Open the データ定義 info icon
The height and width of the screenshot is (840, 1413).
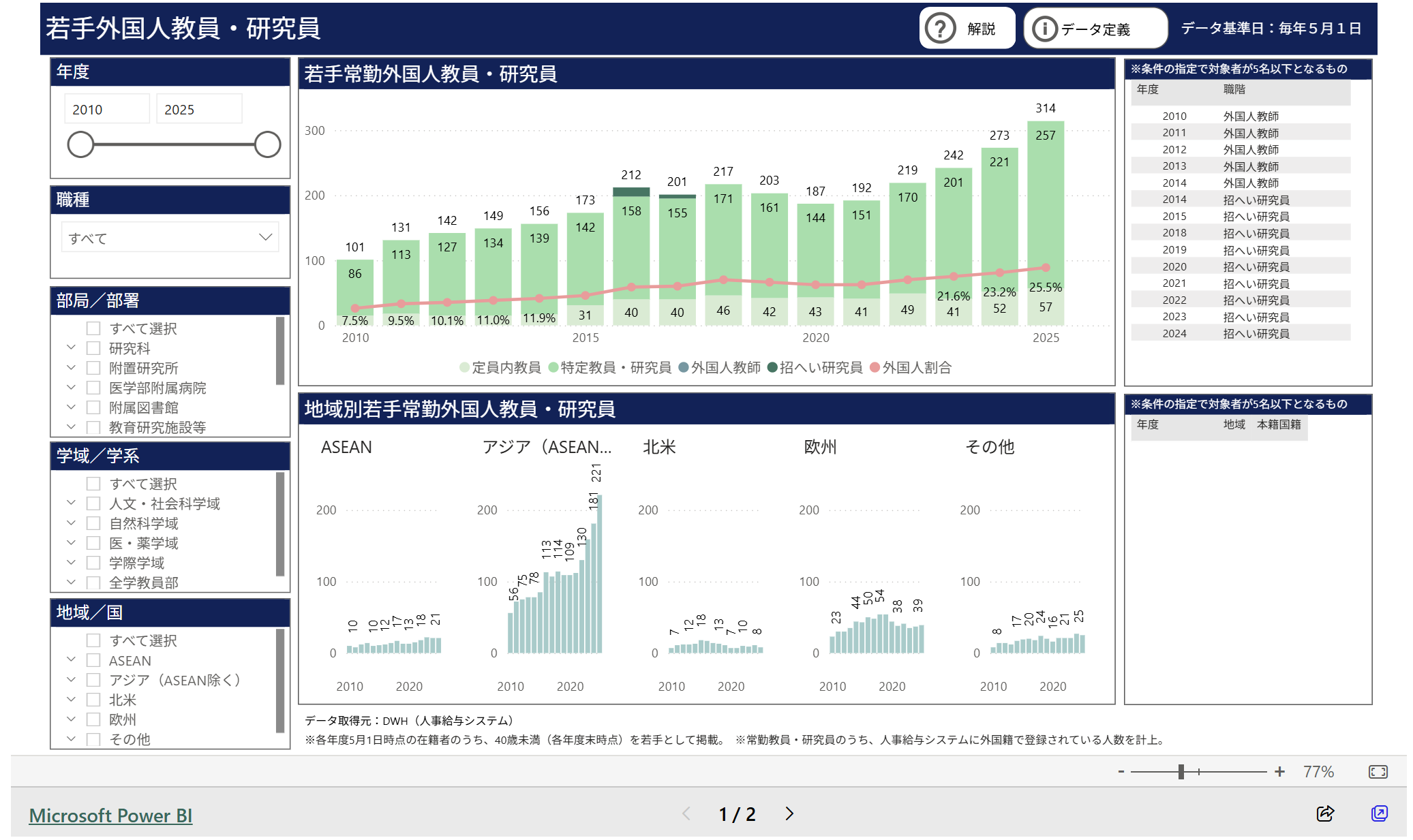[1044, 29]
